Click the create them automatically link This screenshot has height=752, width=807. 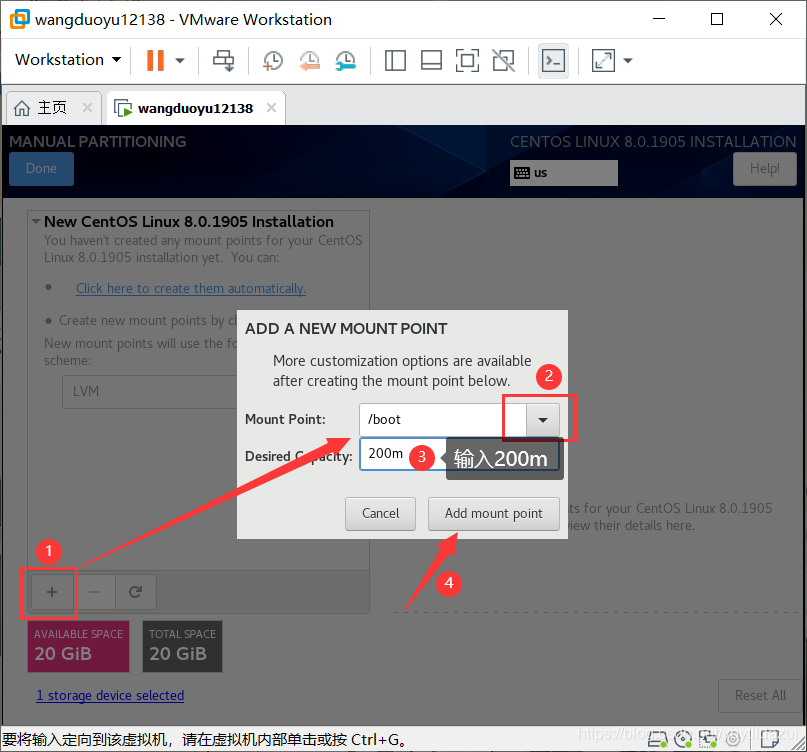191,288
